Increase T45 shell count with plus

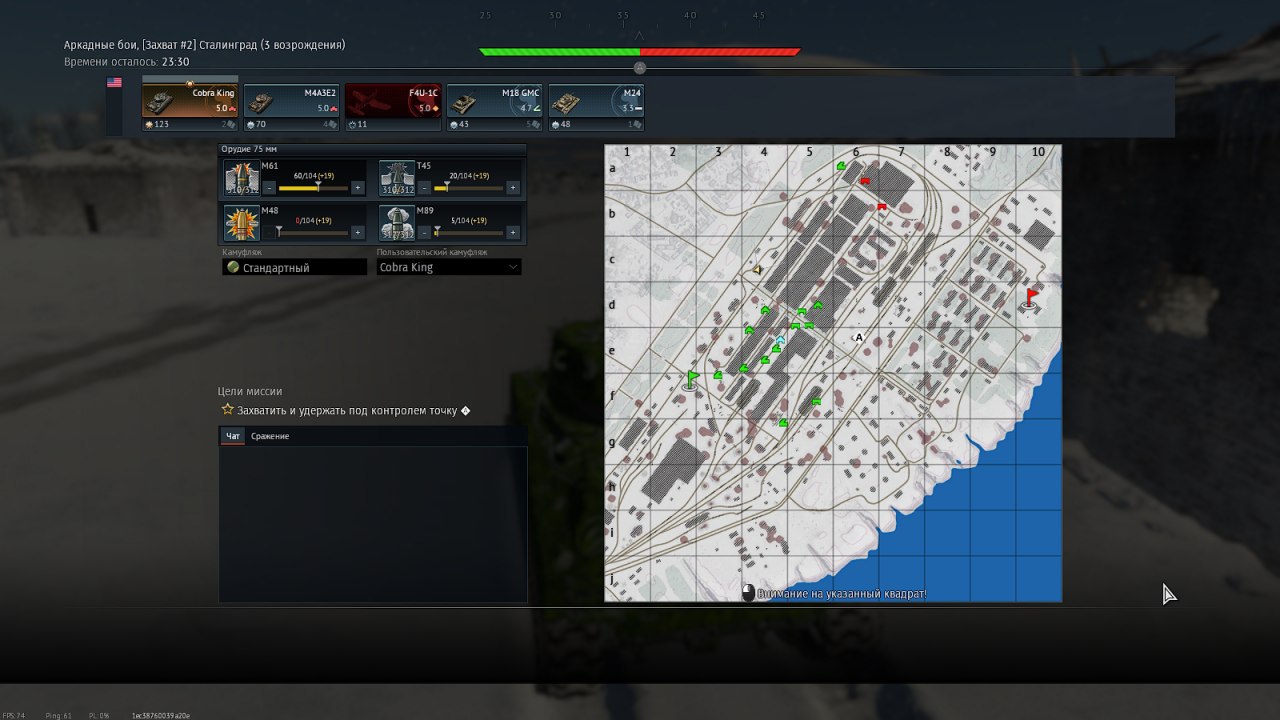tap(513, 187)
